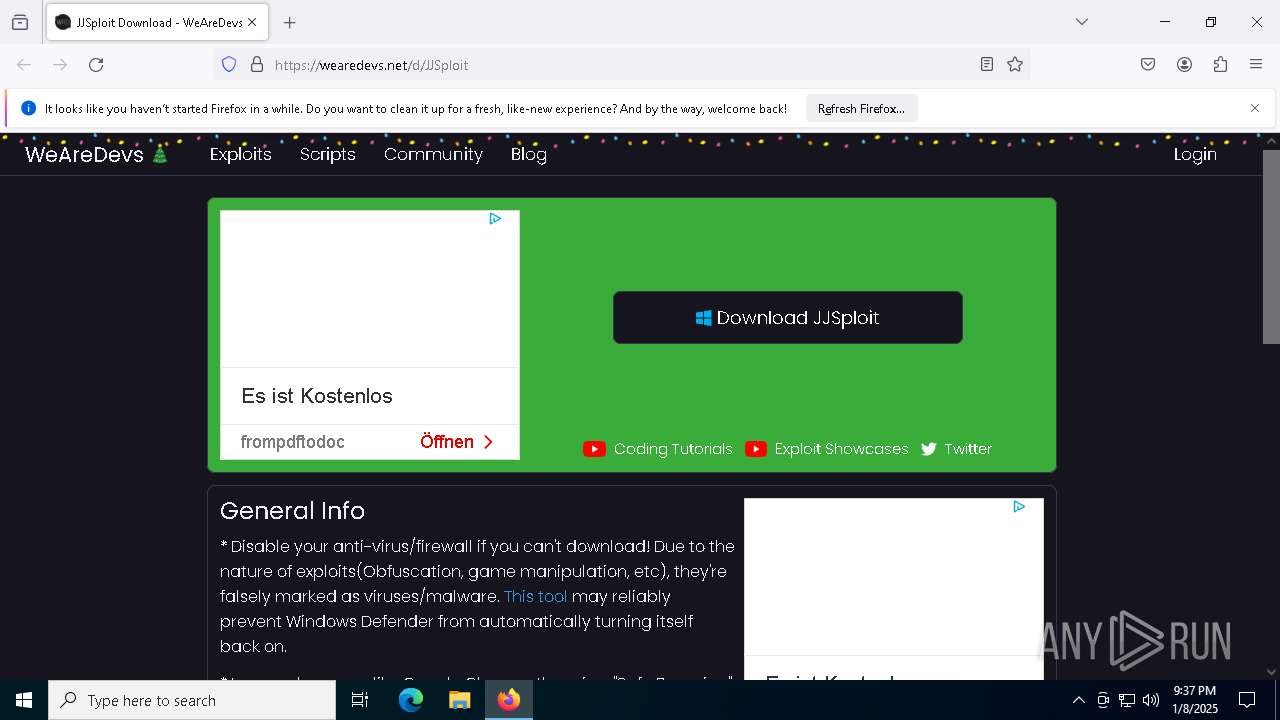Save page to Pocket icon
The width and height of the screenshot is (1280, 720).
click(1148, 65)
